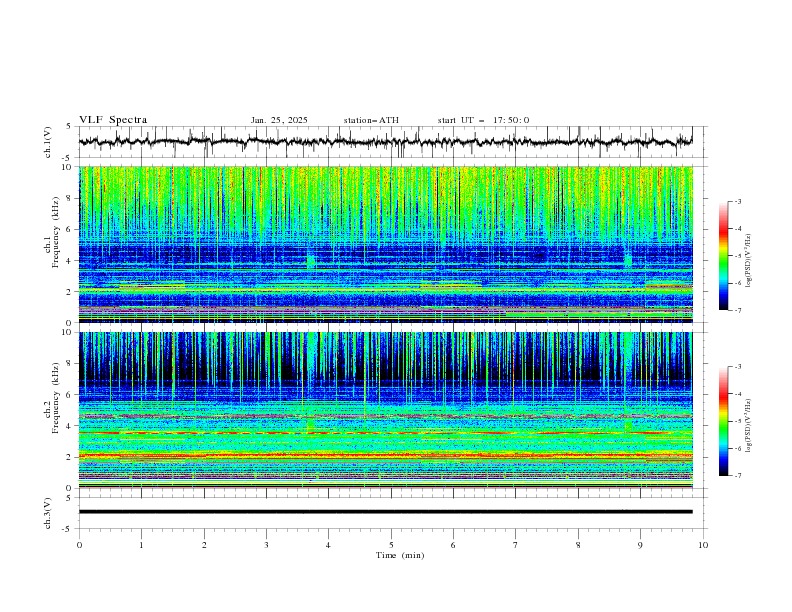Viewport: 792px width, 612px height.
Task: Click the time axis tick label "2"
Action: coord(204,545)
